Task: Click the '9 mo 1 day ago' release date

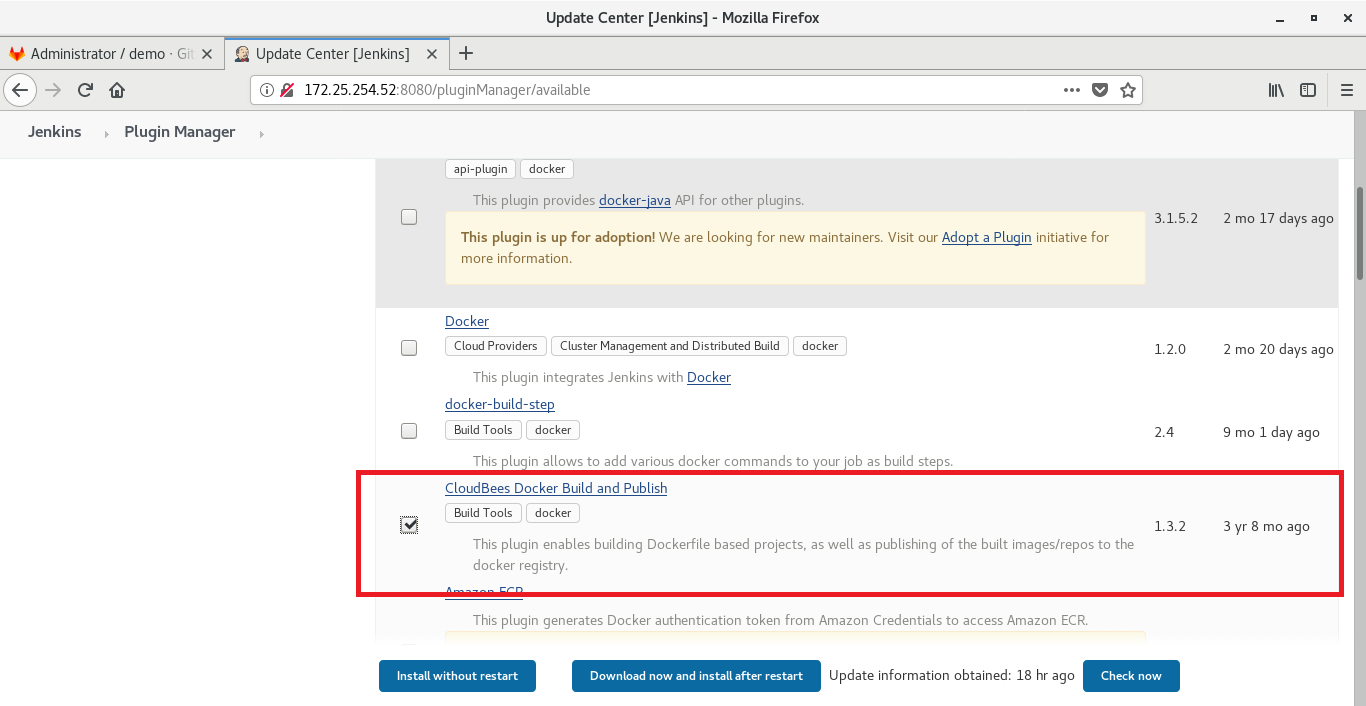Action: 1271,432
